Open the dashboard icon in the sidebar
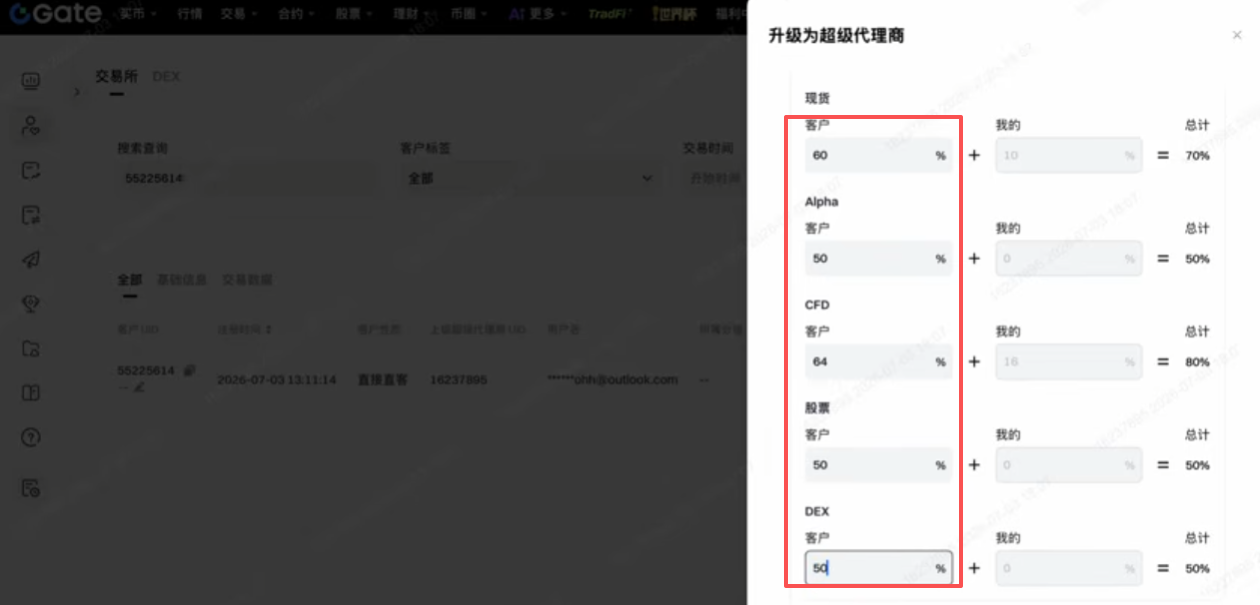 click(x=31, y=81)
